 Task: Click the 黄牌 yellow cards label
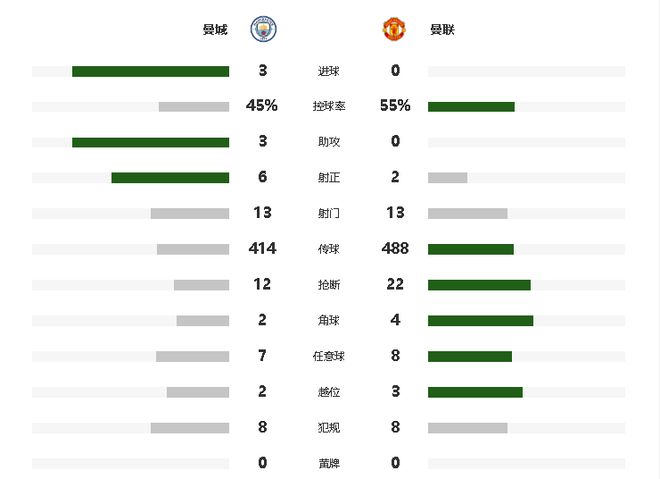pyautogui.click(x=328, y=463)
